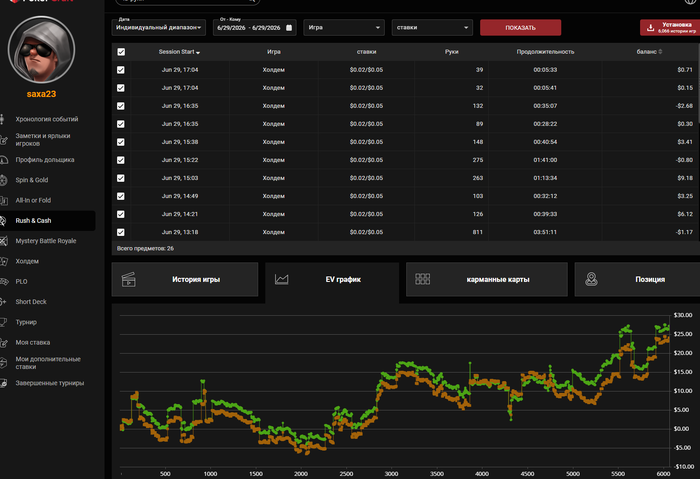The image size is (700, 479).
Task: Open the Игра filter dropdown
Action: tap(344, 28)
